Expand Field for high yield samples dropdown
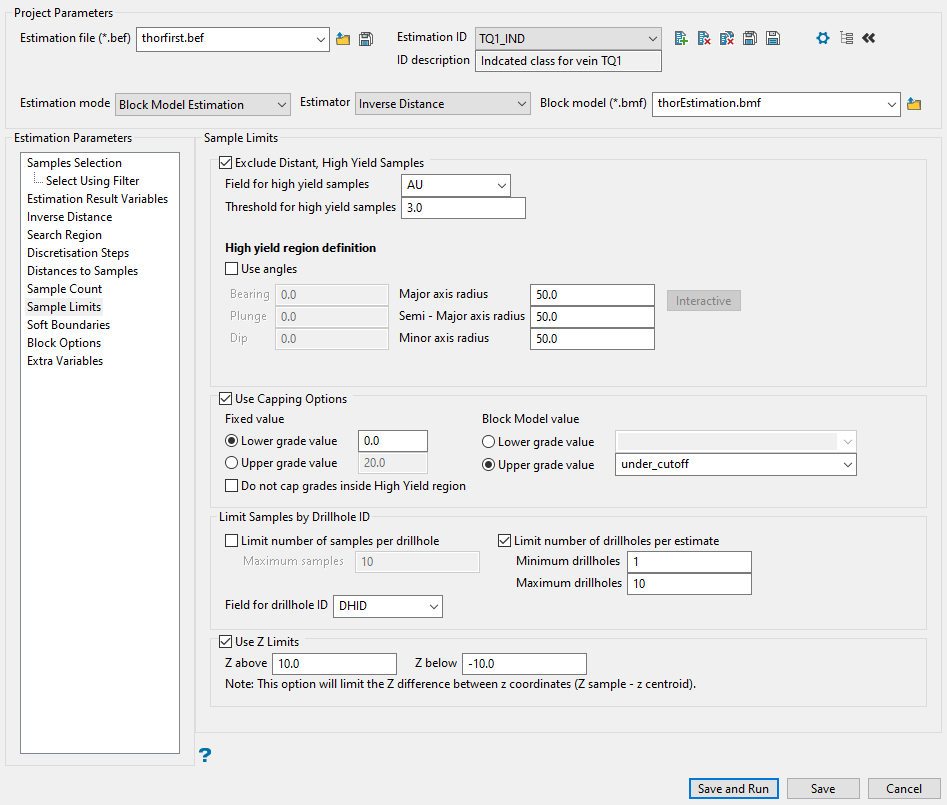This screenshot has width=947, height=805. (456, 185)
